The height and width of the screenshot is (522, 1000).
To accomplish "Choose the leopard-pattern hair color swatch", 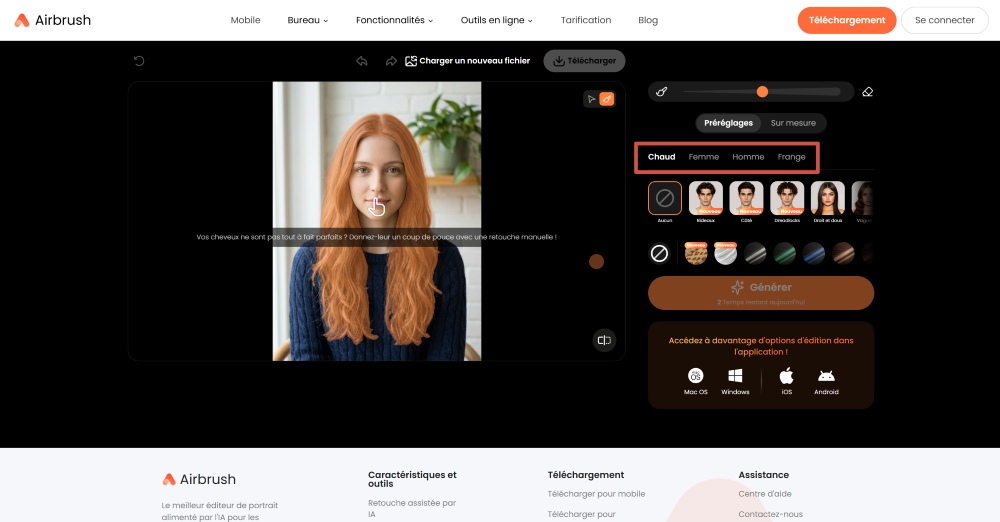I will (x=696, y=253).
